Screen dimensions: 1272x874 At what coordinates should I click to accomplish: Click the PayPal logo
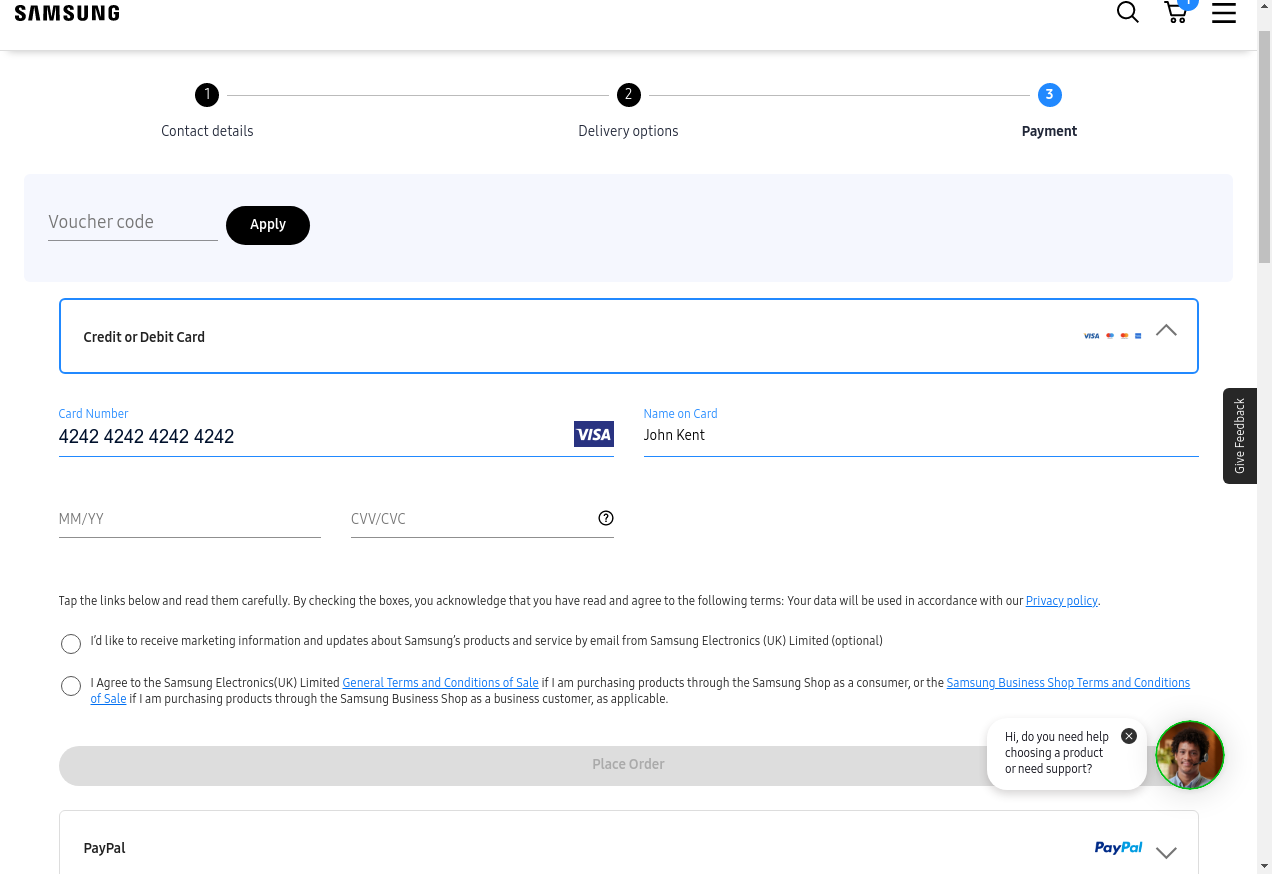[1118, 848]
